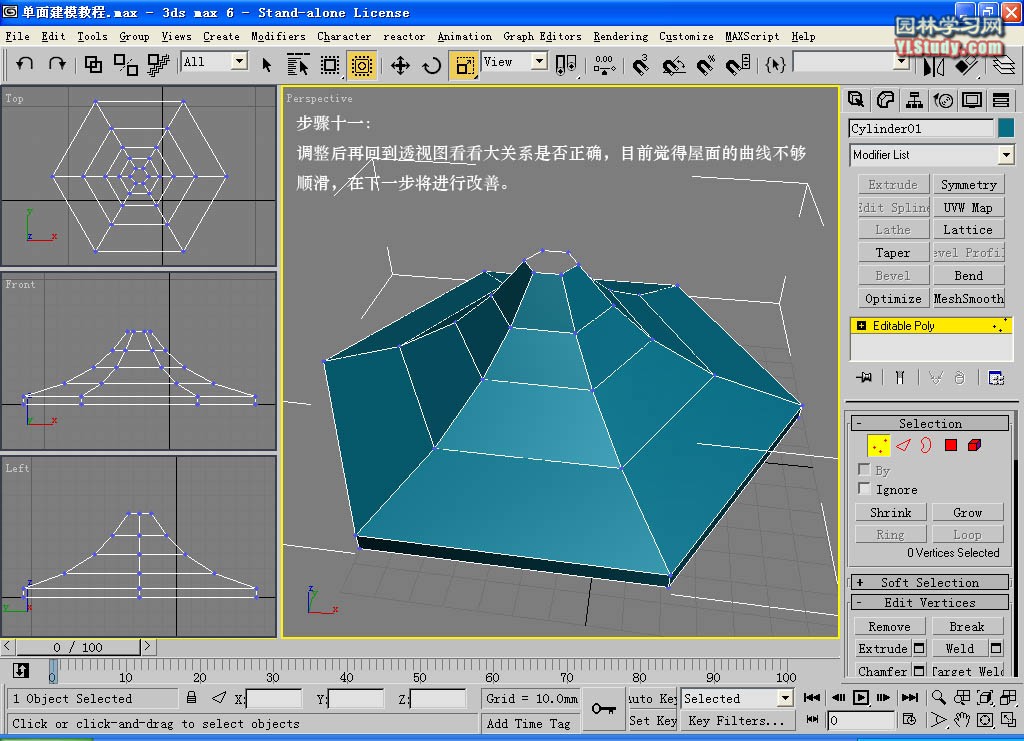Toggle the key mode button beside the timeline
1024x741 pixels.
[21, 670]
